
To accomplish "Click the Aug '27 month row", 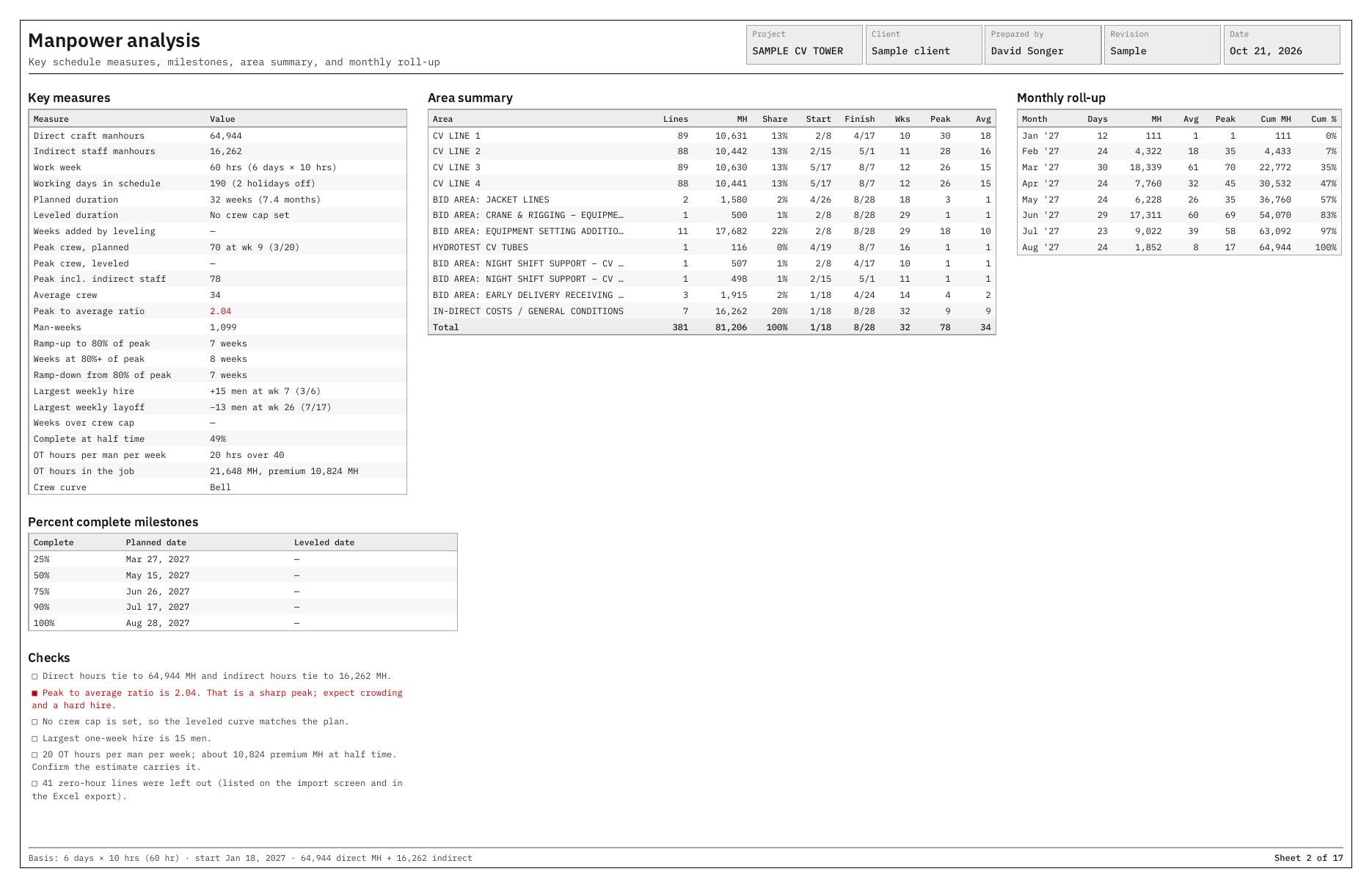I will (x=1179, y=247).
